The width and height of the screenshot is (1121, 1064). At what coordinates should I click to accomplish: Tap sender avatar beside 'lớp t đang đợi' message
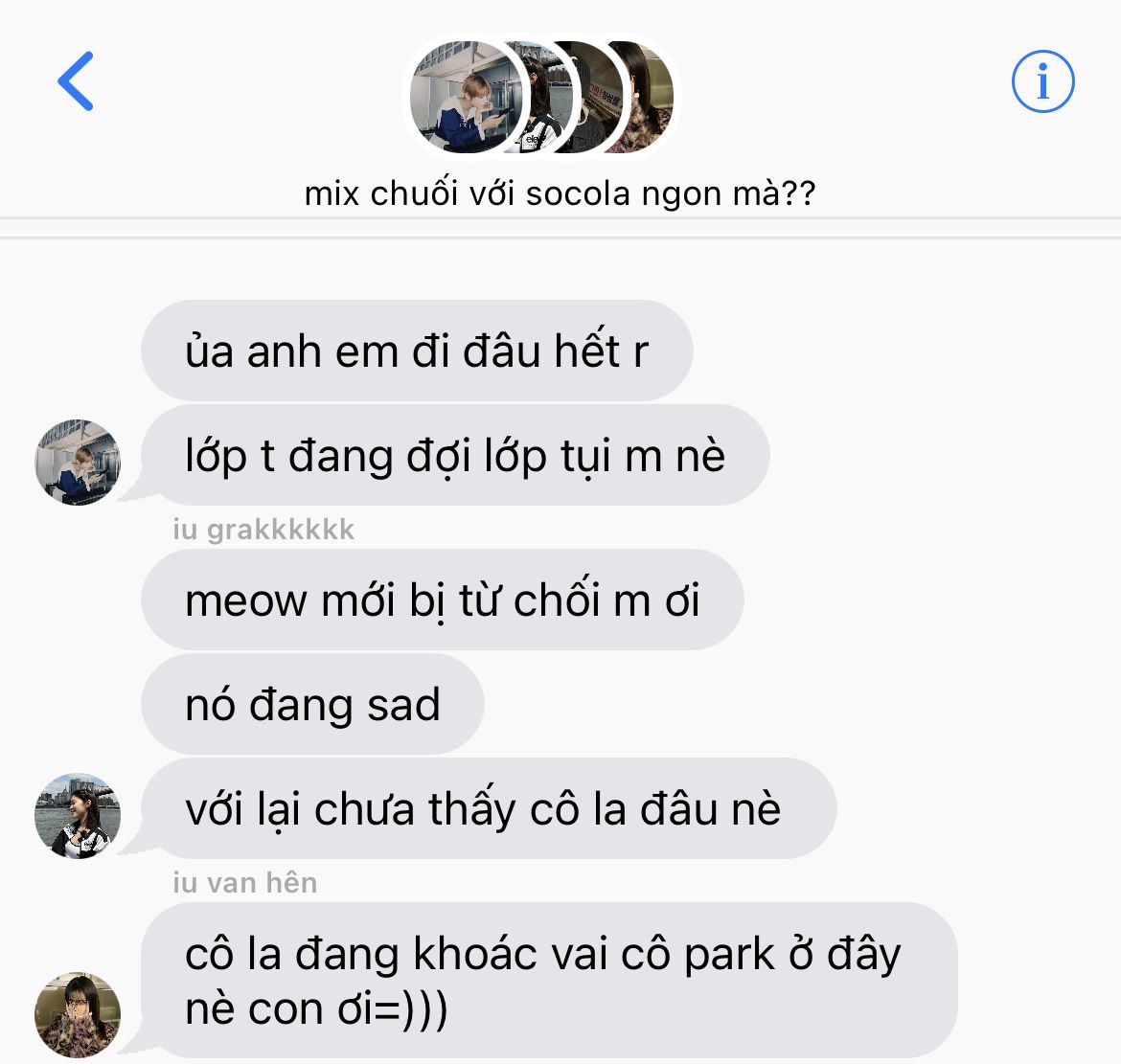pos(78,462)
